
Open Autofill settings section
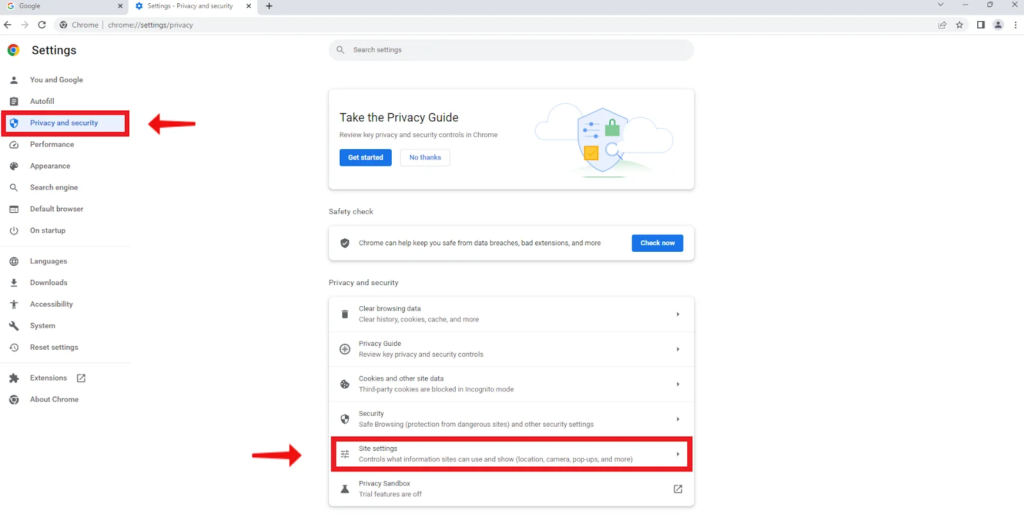[x=42, y=101]
